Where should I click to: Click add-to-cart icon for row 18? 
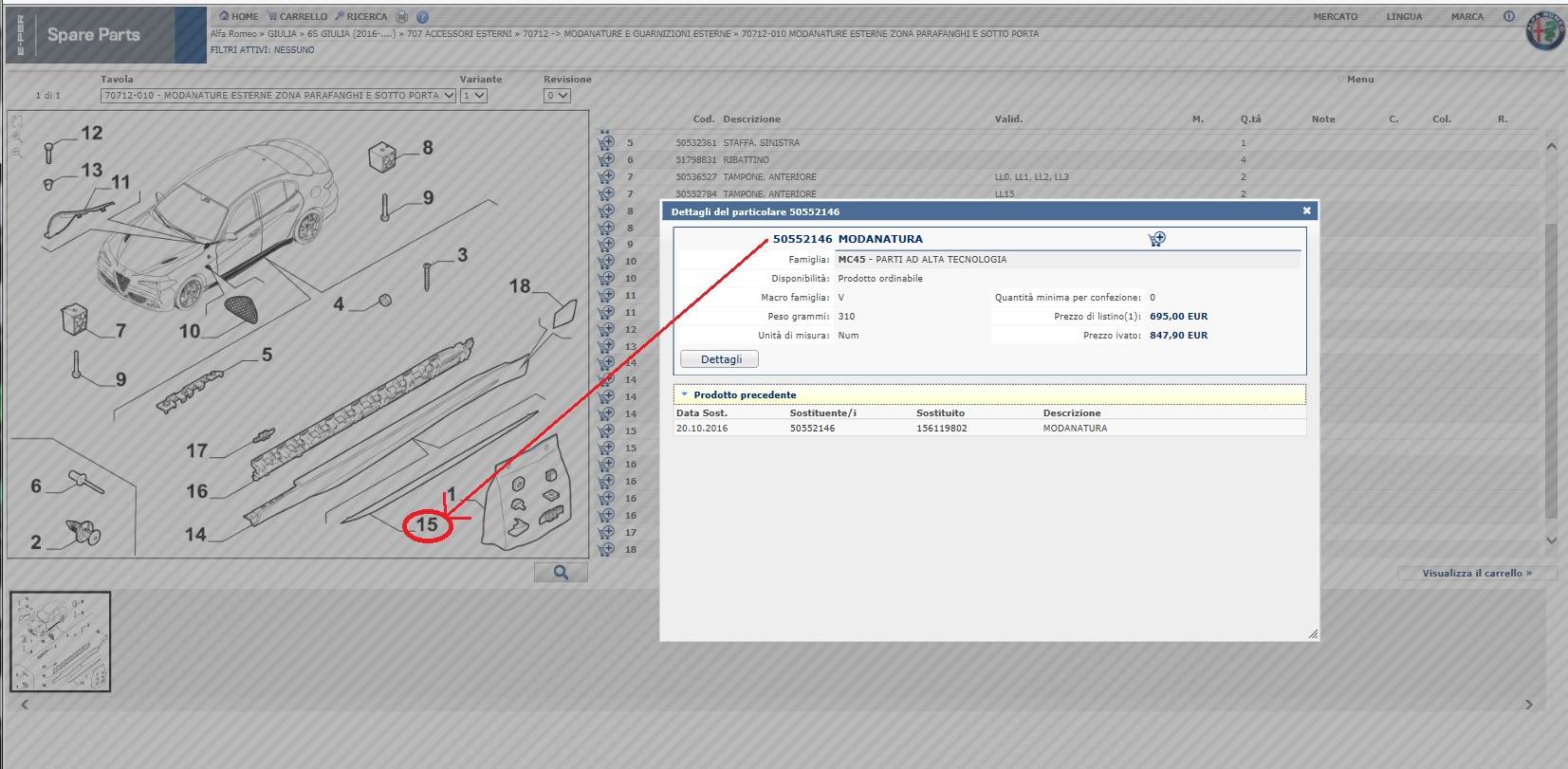tap(606, 549)
